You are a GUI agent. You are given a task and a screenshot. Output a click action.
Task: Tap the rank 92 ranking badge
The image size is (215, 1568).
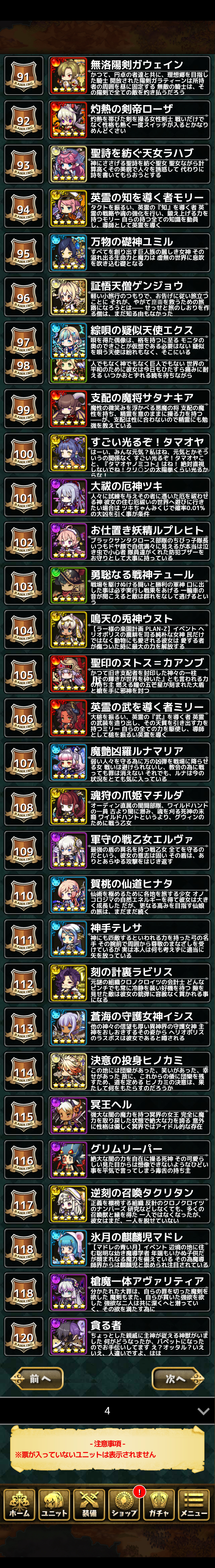24,121
